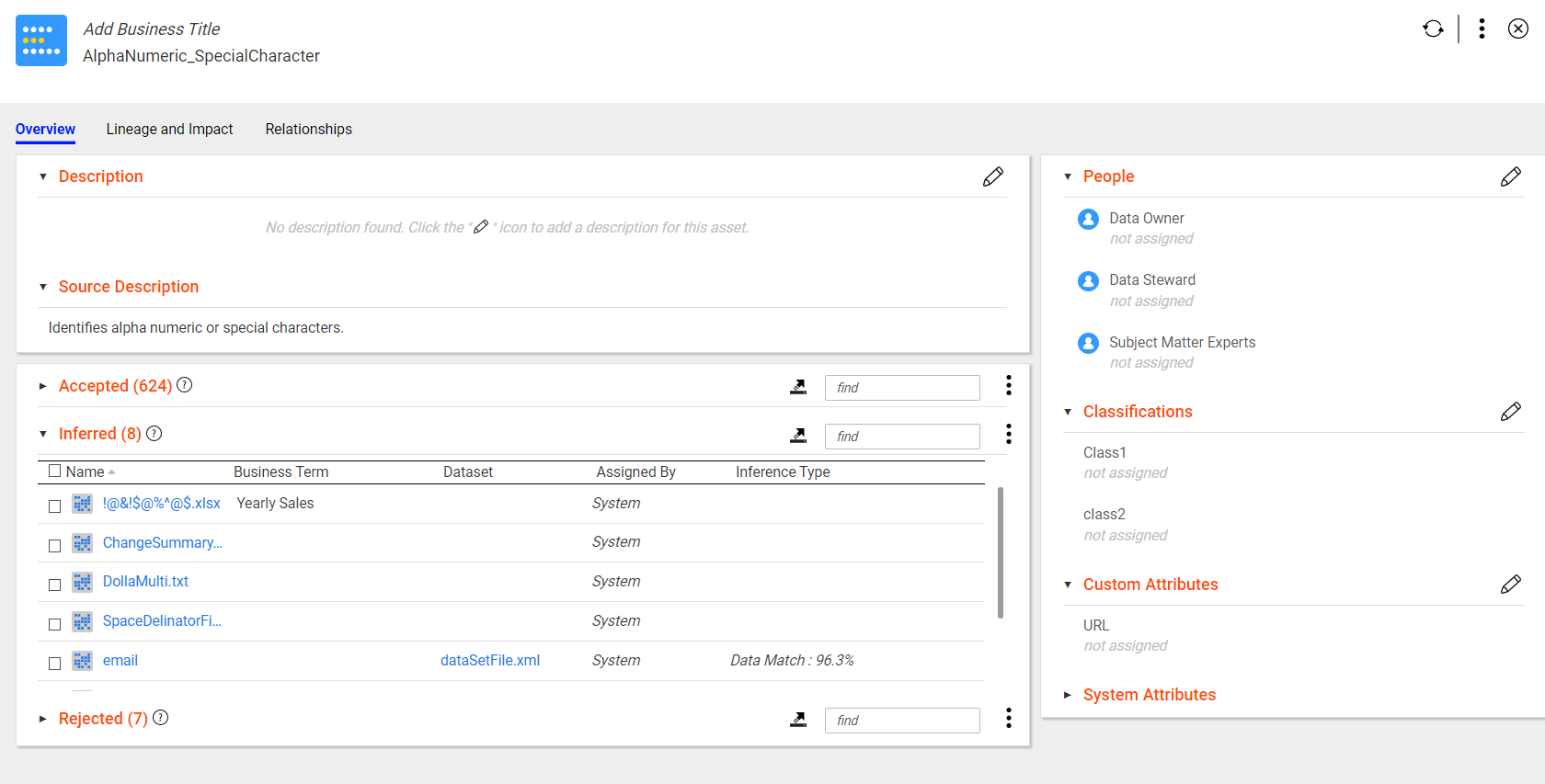Viewport: 1545px width, 784px height.
Task: Select the Overview tab
Action: [x=45, y=130]
